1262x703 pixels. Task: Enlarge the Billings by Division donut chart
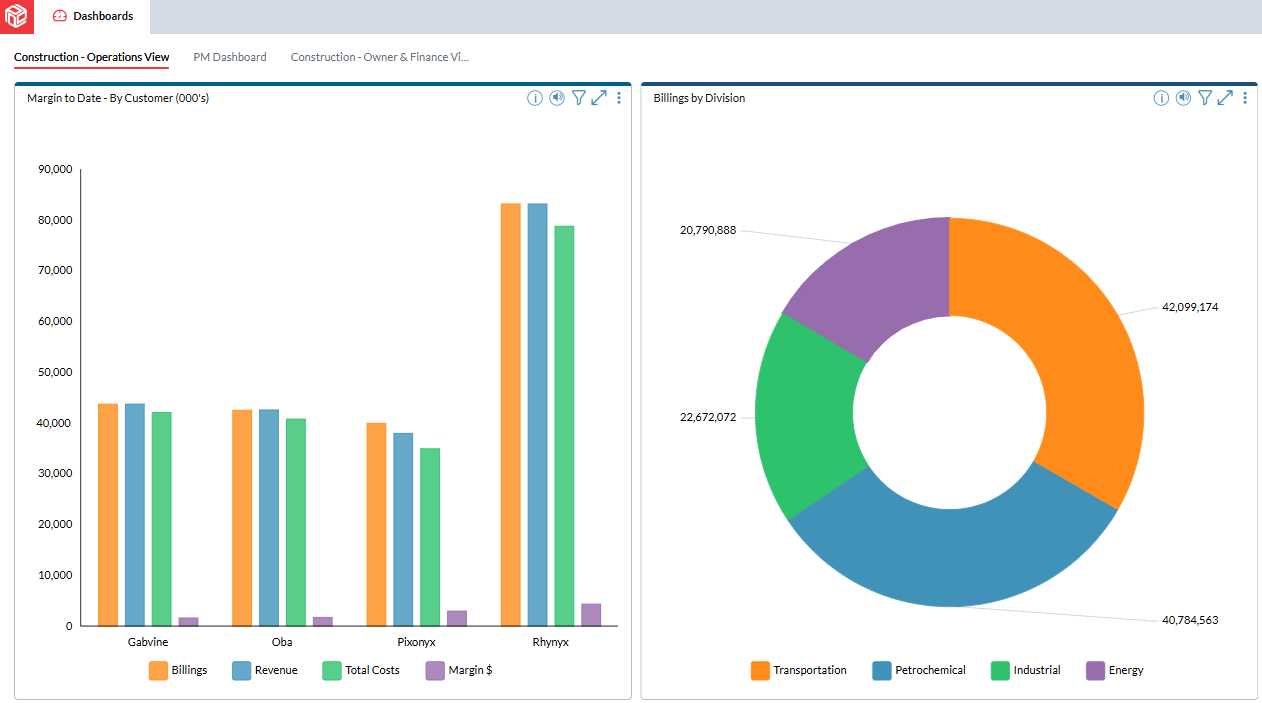(x=1225, y=98)
